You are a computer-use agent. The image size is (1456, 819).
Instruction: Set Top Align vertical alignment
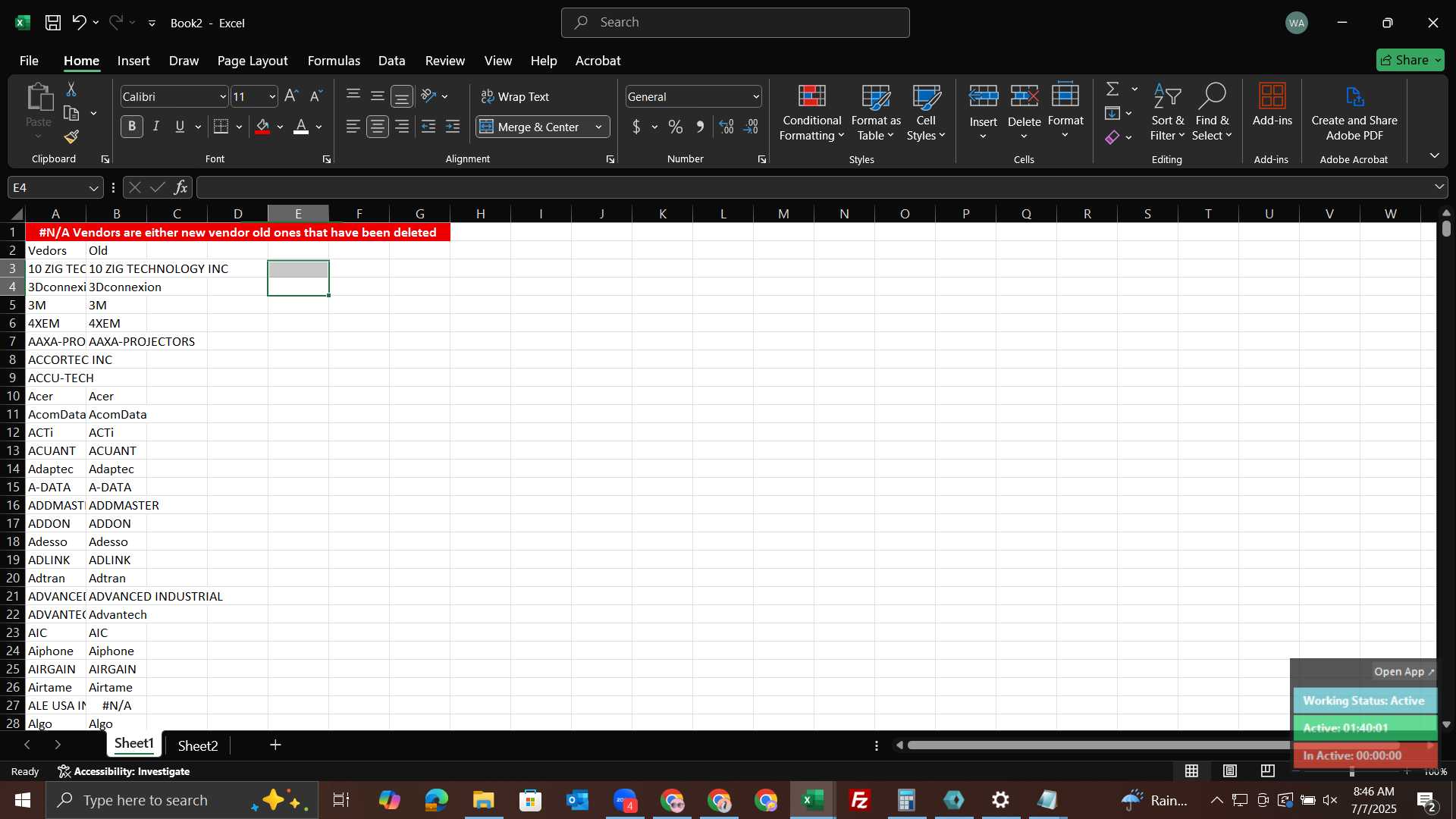click(353, 96)
